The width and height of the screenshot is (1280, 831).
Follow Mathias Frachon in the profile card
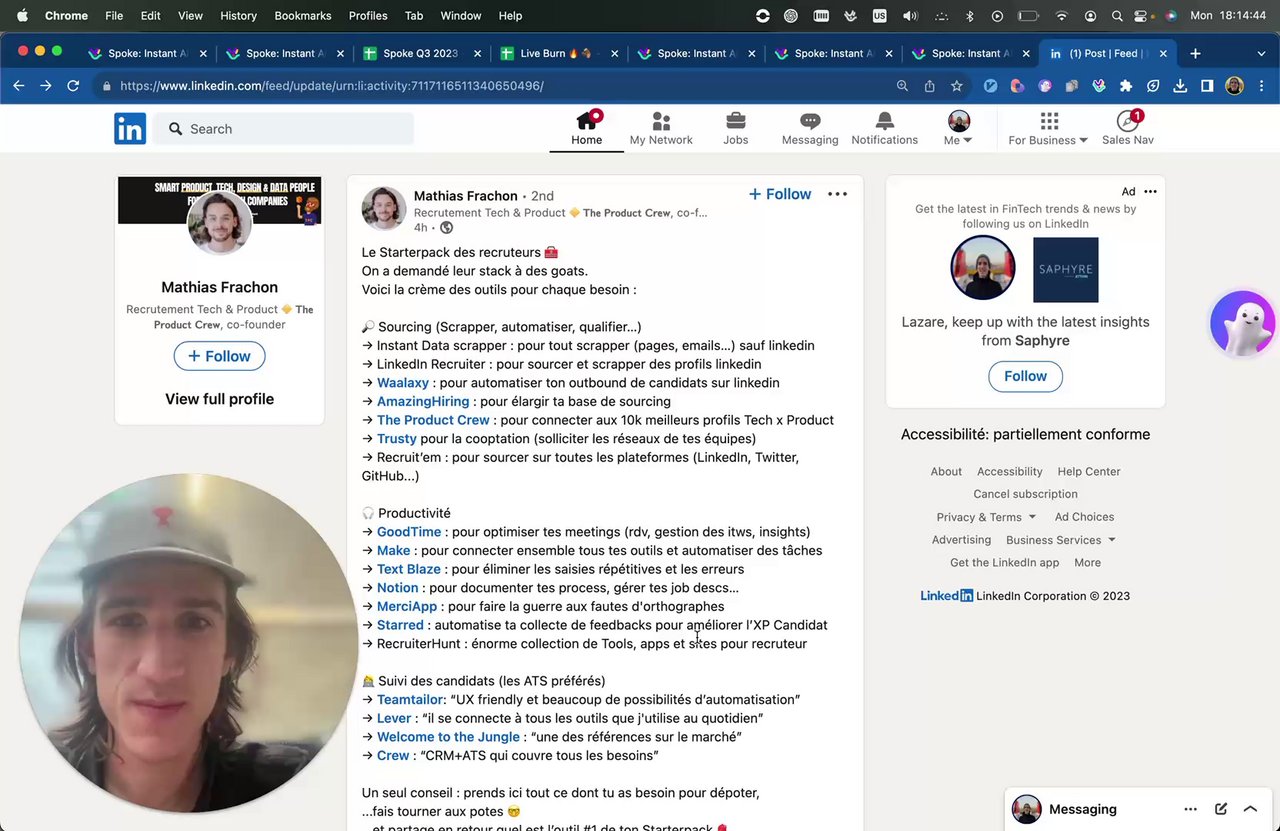pos(219,356)
